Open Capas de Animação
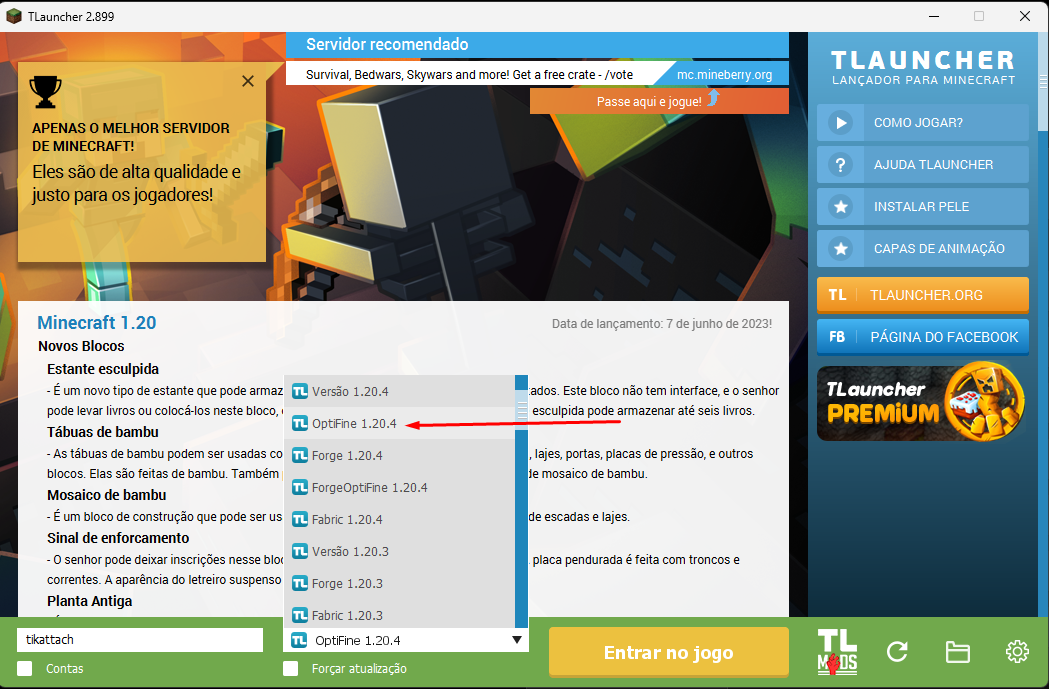Screen dimensions: 1049x689 click(923, 249)
